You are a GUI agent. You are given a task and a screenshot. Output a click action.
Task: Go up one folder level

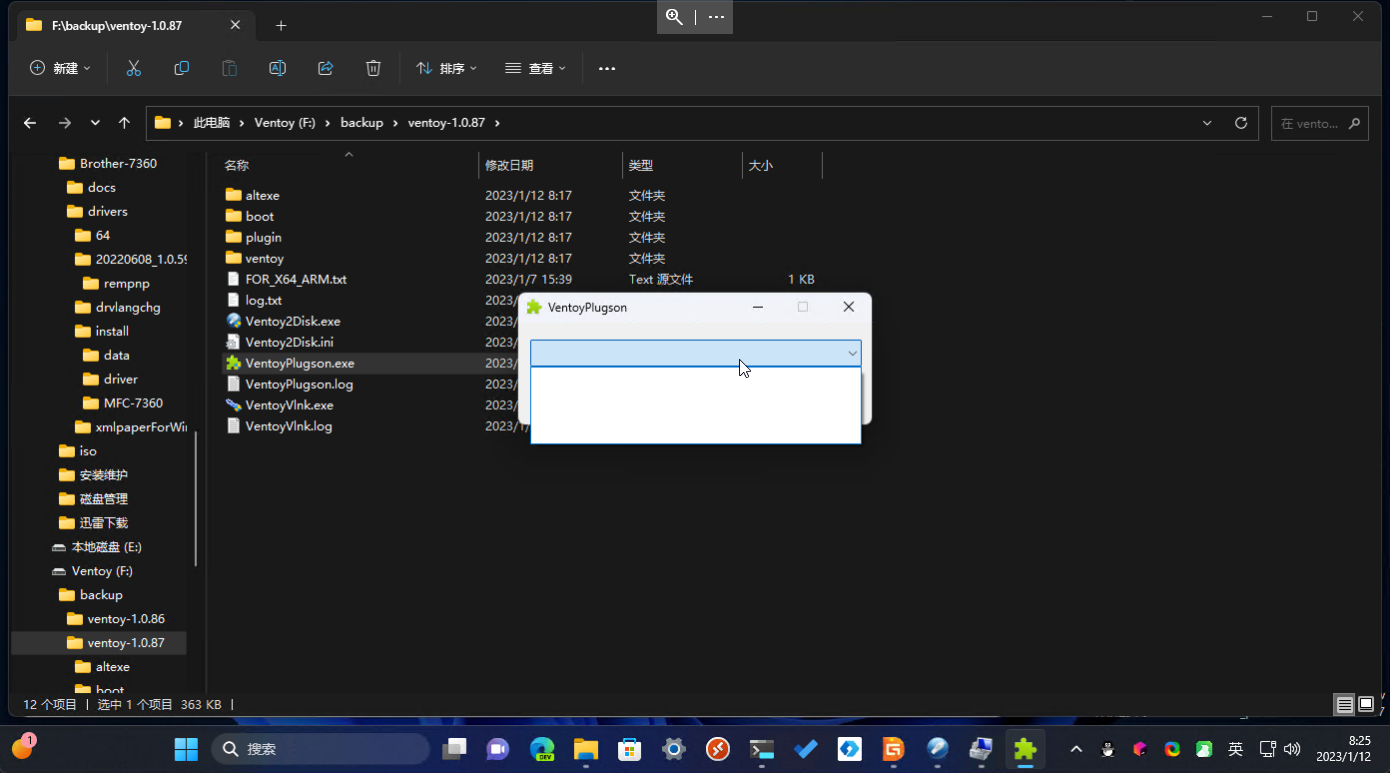(x=124, y=123)
